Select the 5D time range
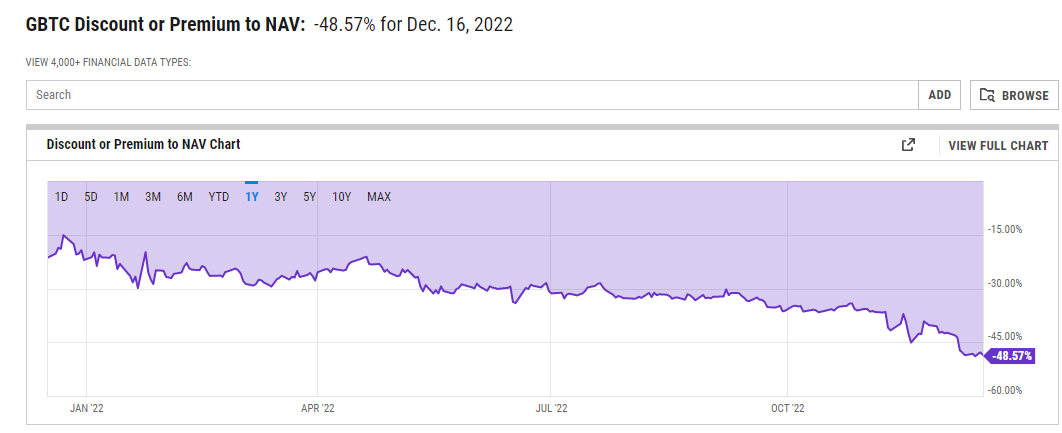Screen dimensions: 1062x433 pos(91,197)
